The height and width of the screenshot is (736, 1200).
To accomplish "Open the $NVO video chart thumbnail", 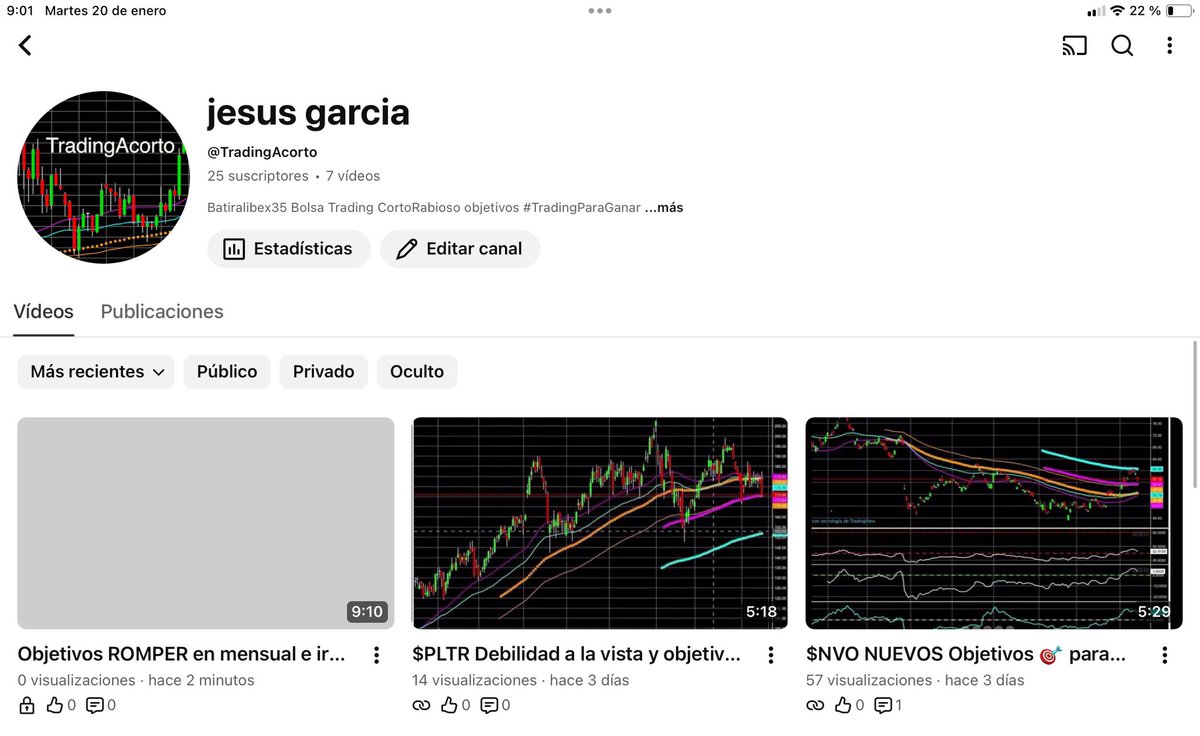I will pyautogui.click(x=994, y=523).
